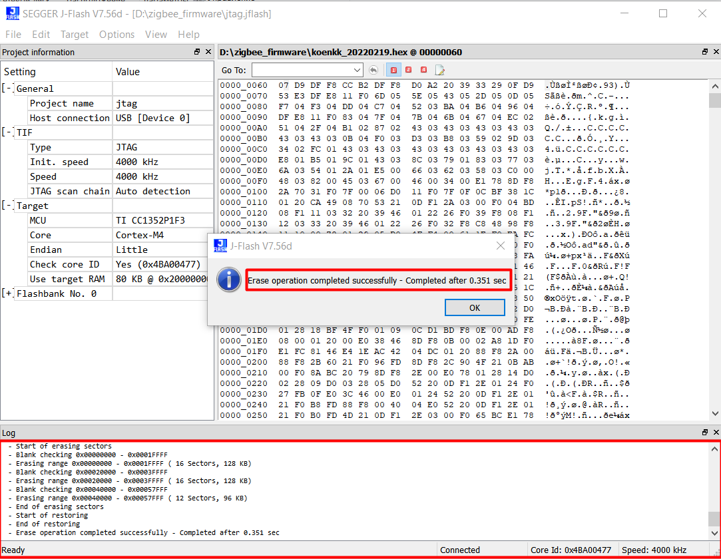Click hex address 0000_0060

click(243, 86)
